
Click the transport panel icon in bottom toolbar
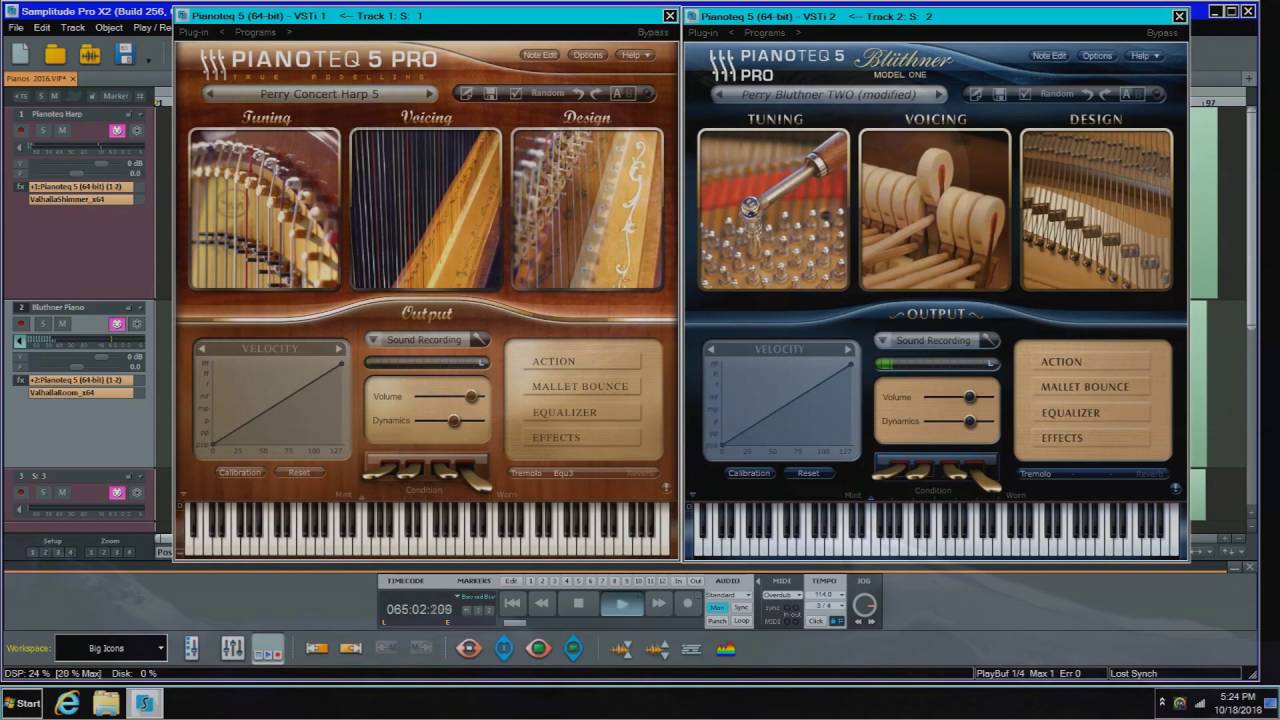click(x=267, y=649)
